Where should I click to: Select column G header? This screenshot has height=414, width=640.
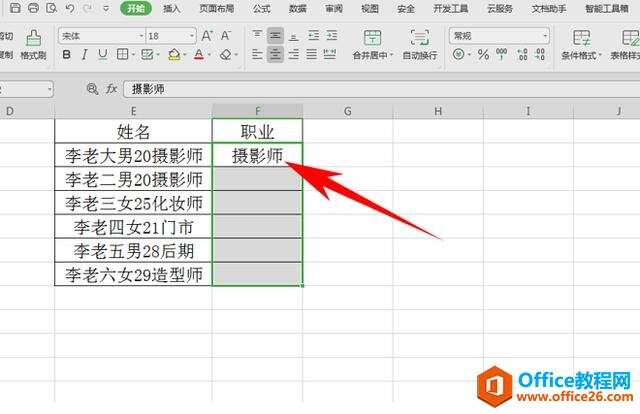click(x=348, y=111)
